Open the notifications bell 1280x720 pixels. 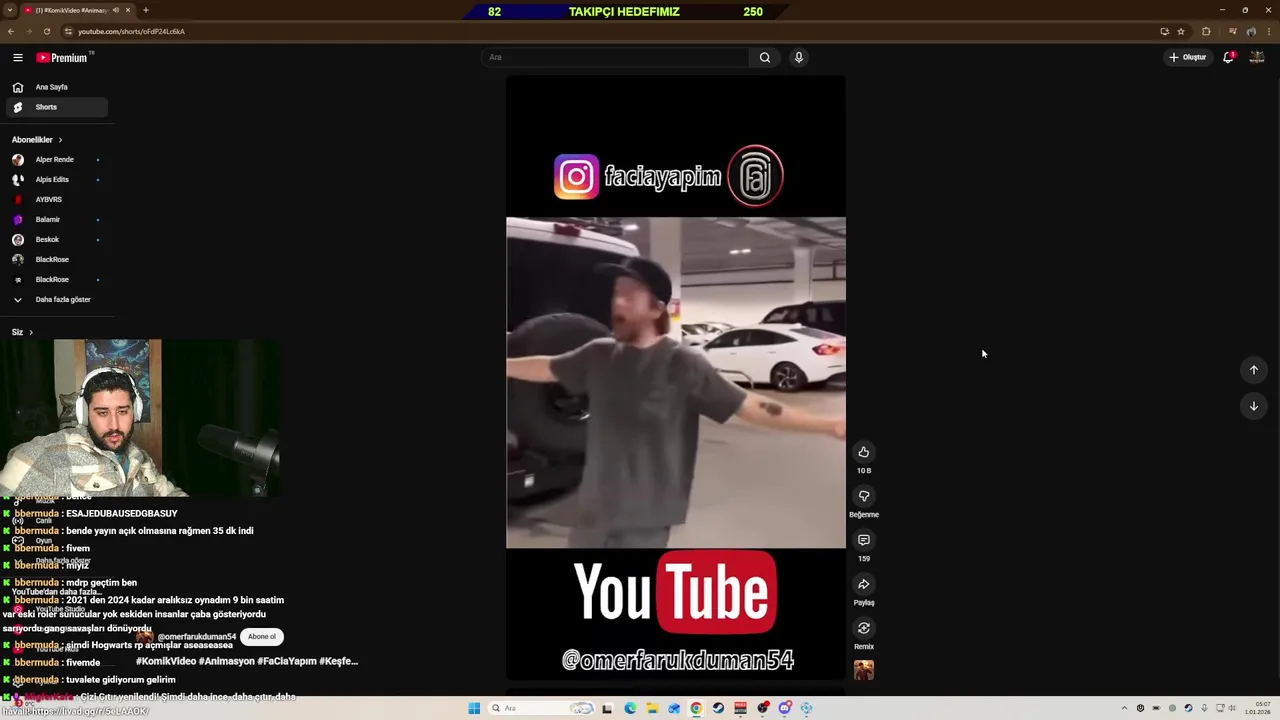coord(1228,57)
